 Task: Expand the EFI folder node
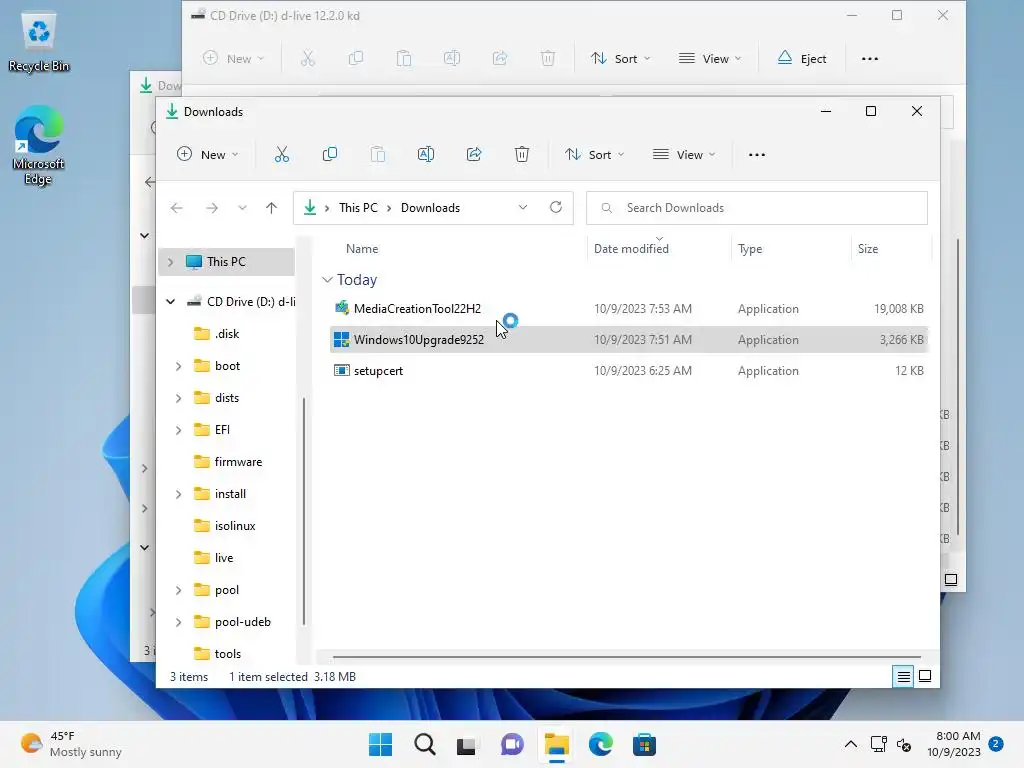coord(178,430)
